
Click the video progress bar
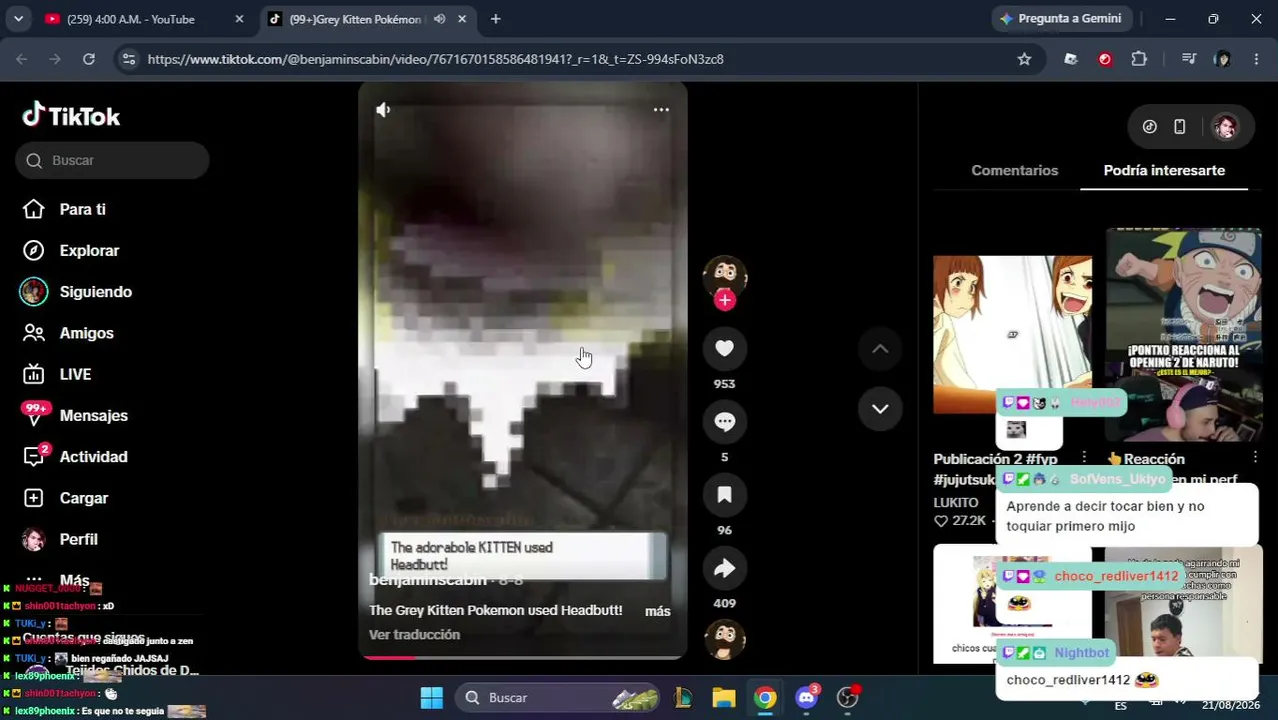point(522,657)
